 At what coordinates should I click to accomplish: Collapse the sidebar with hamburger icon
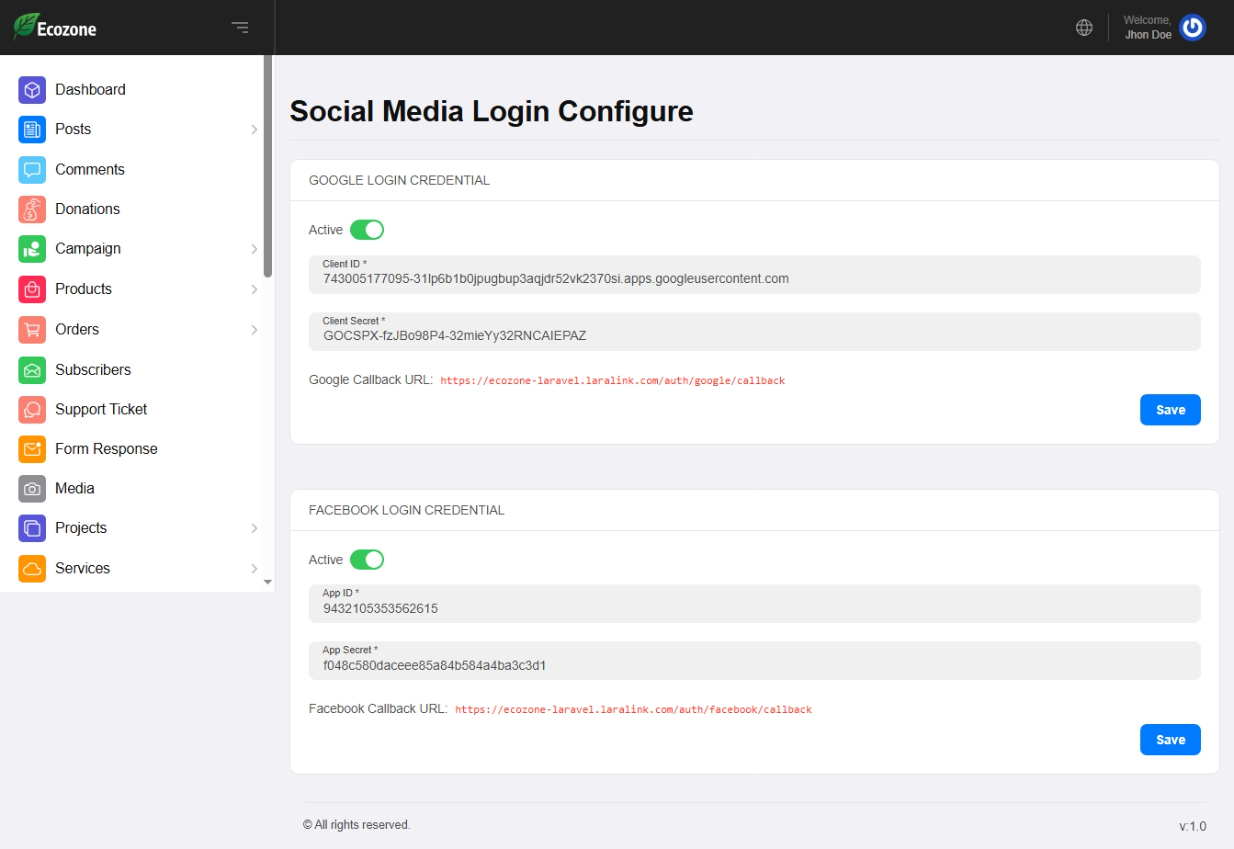(x=240, y=27)
